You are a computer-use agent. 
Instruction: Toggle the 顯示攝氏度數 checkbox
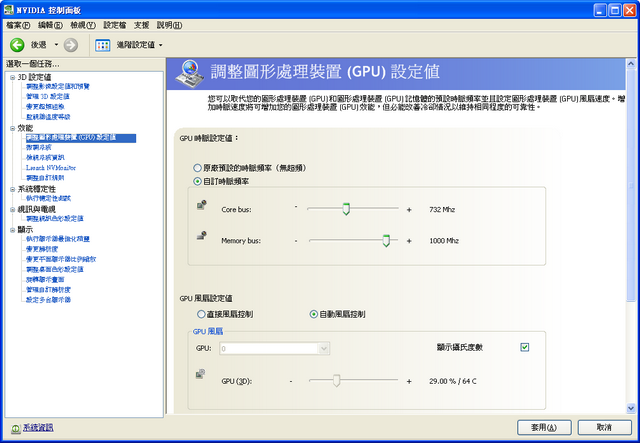point(524,347)
